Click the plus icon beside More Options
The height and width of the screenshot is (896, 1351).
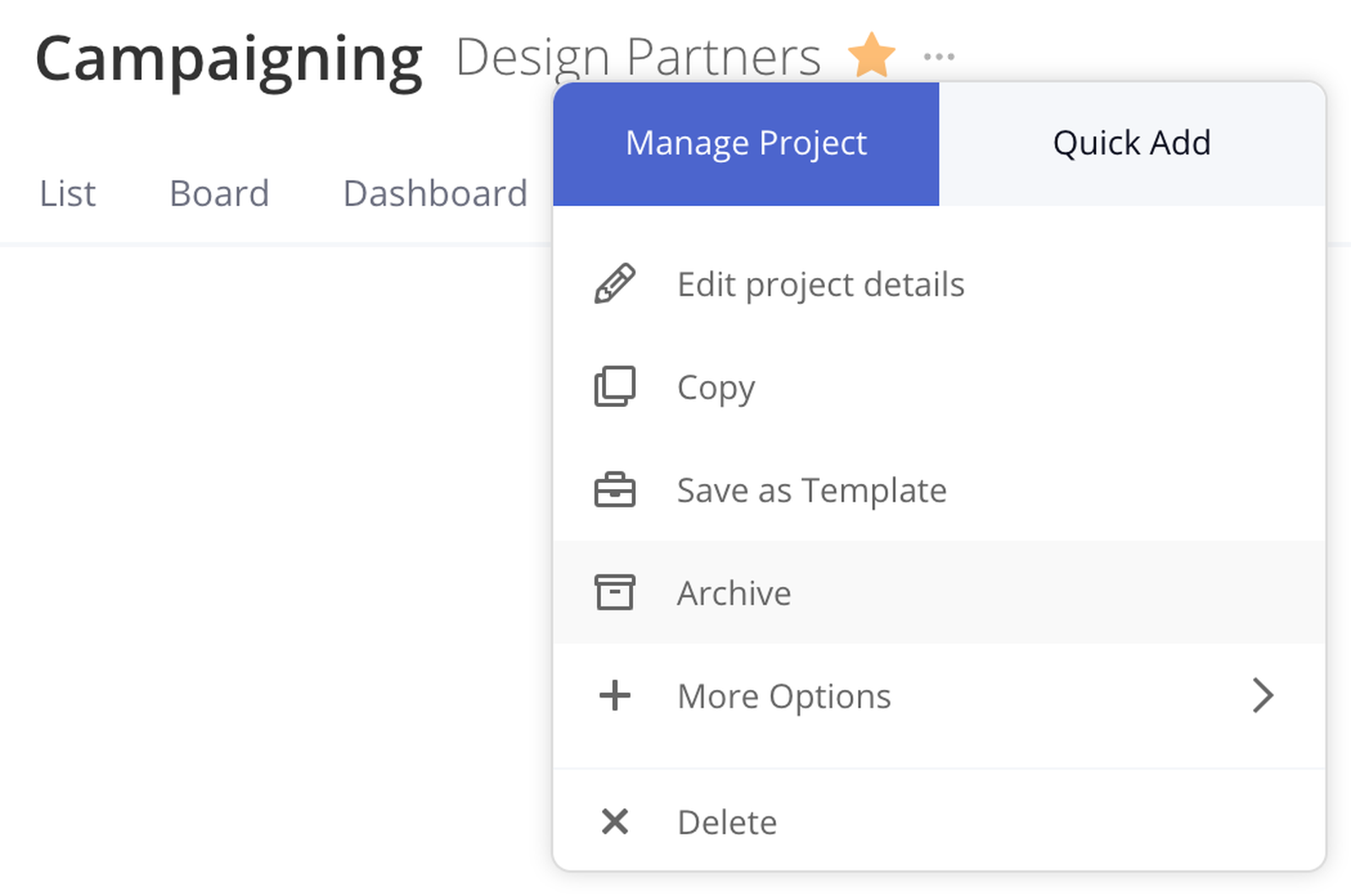coord(616,695)
